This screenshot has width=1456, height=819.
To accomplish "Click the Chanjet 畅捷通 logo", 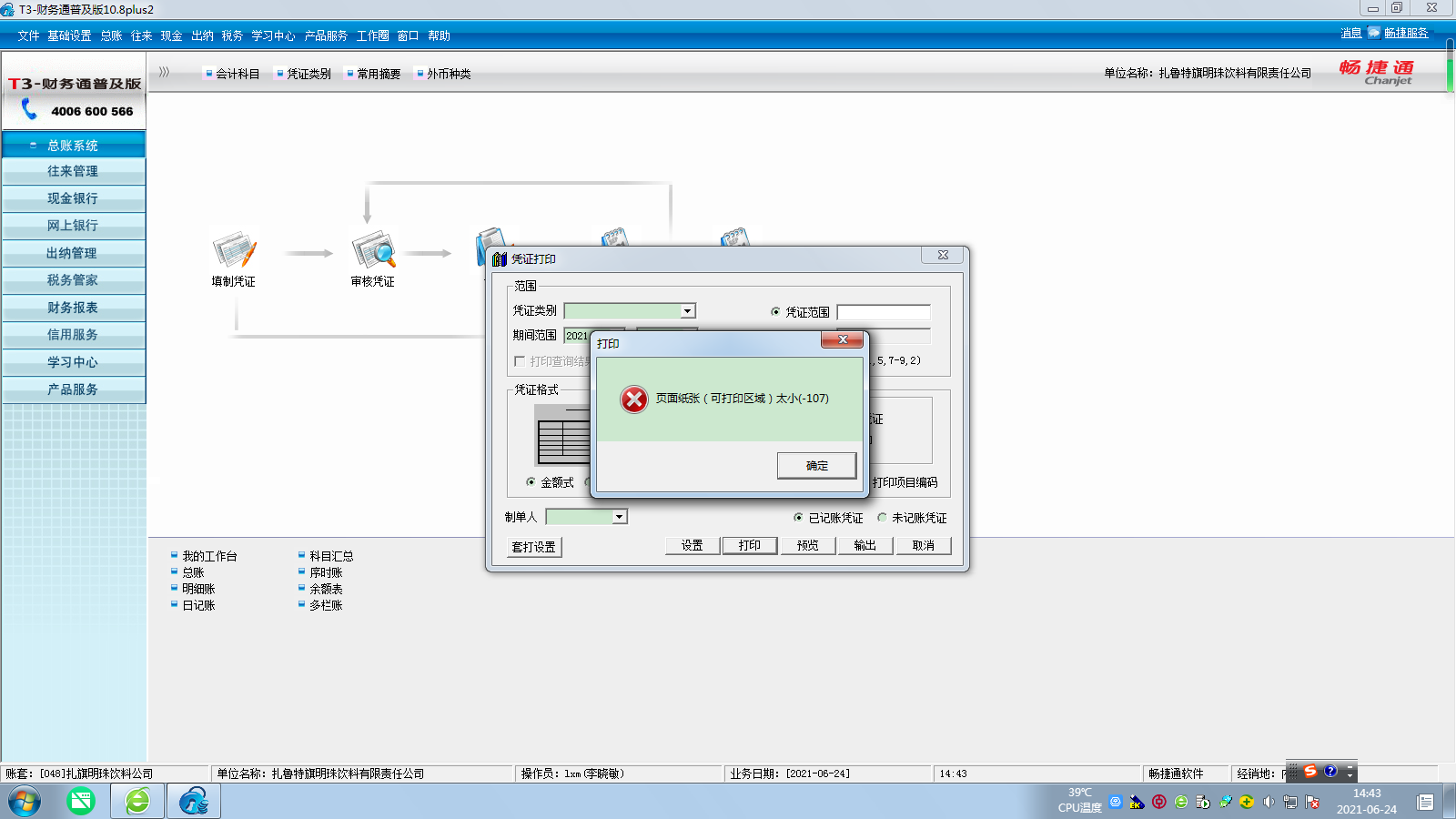I will 1377,72.
